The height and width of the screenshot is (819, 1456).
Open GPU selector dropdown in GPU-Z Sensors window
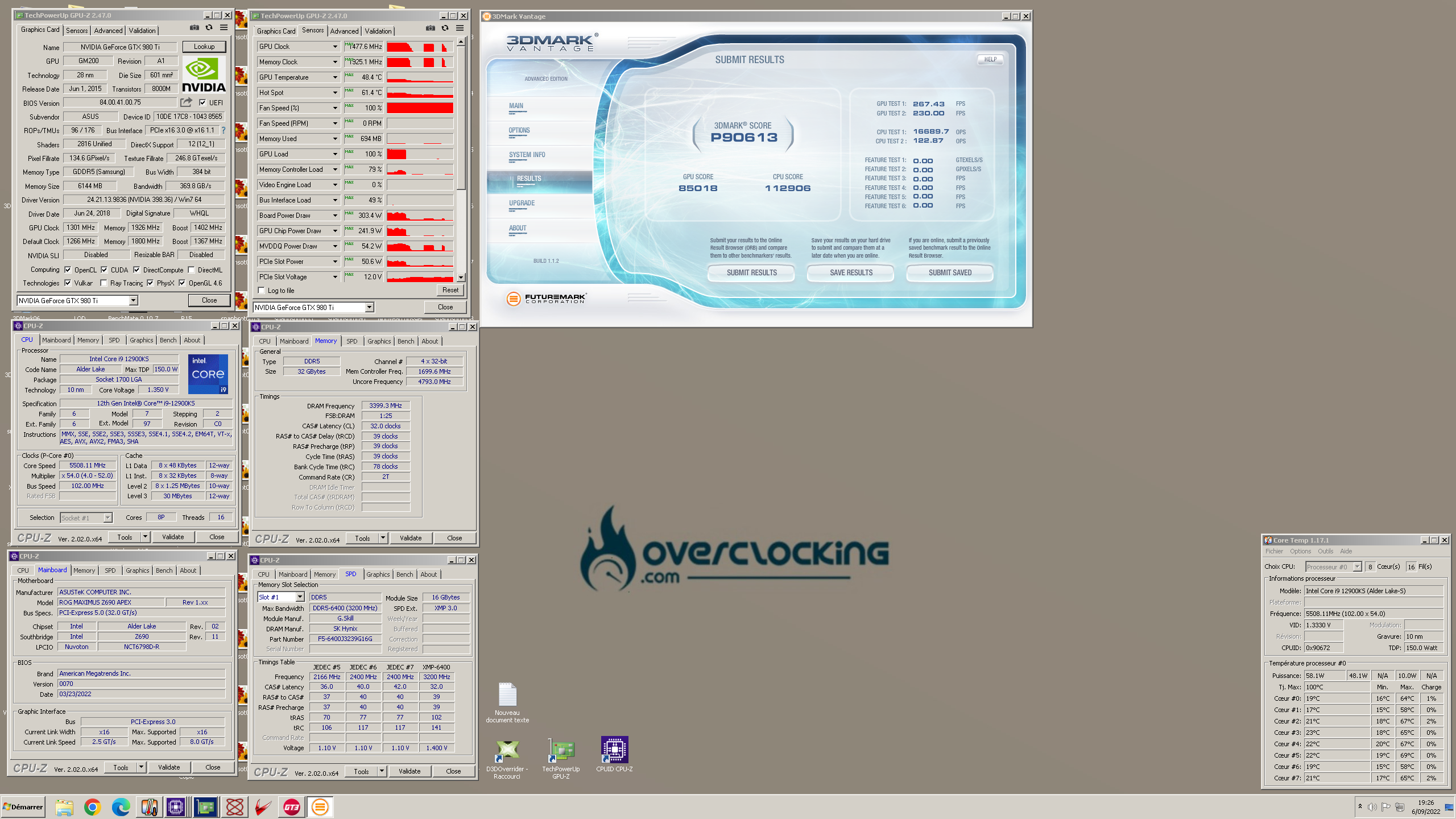click(369, 308)
